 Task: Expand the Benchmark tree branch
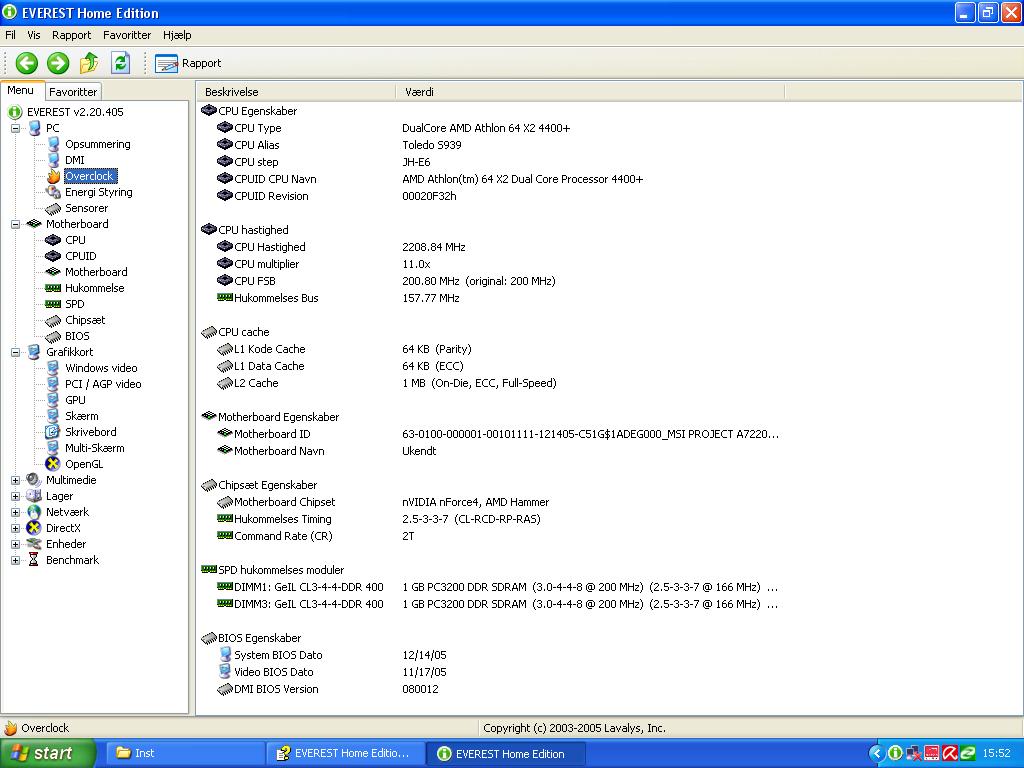[x=15, y=560]
